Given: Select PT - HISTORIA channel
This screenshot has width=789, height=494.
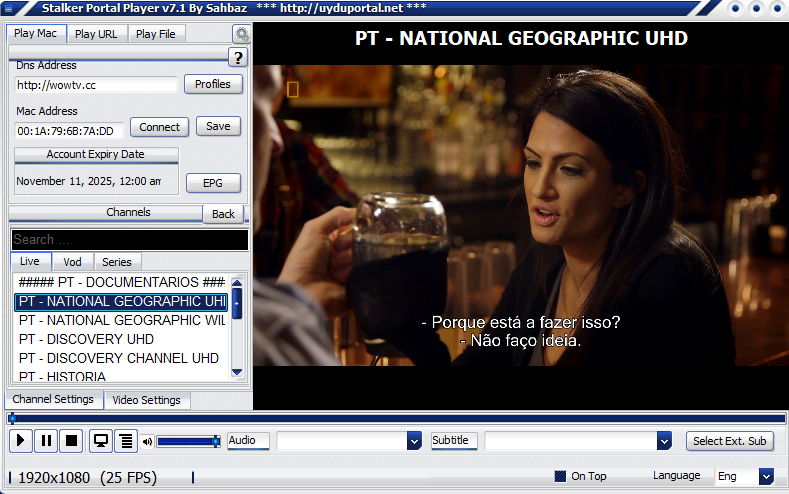Looking at the screenshot, I should click(x=122, y=376).
